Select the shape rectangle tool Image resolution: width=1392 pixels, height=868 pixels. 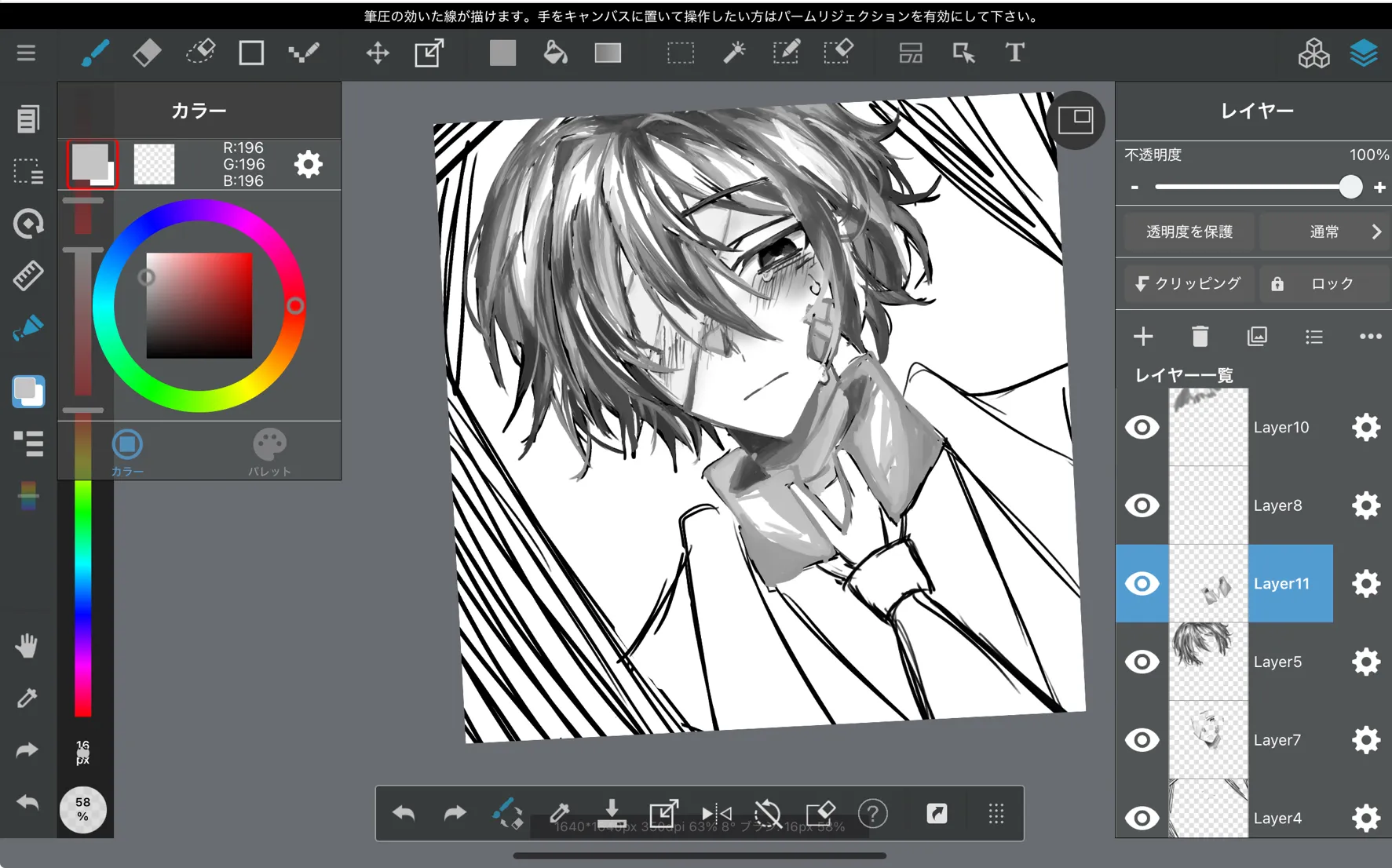[251, 53]
